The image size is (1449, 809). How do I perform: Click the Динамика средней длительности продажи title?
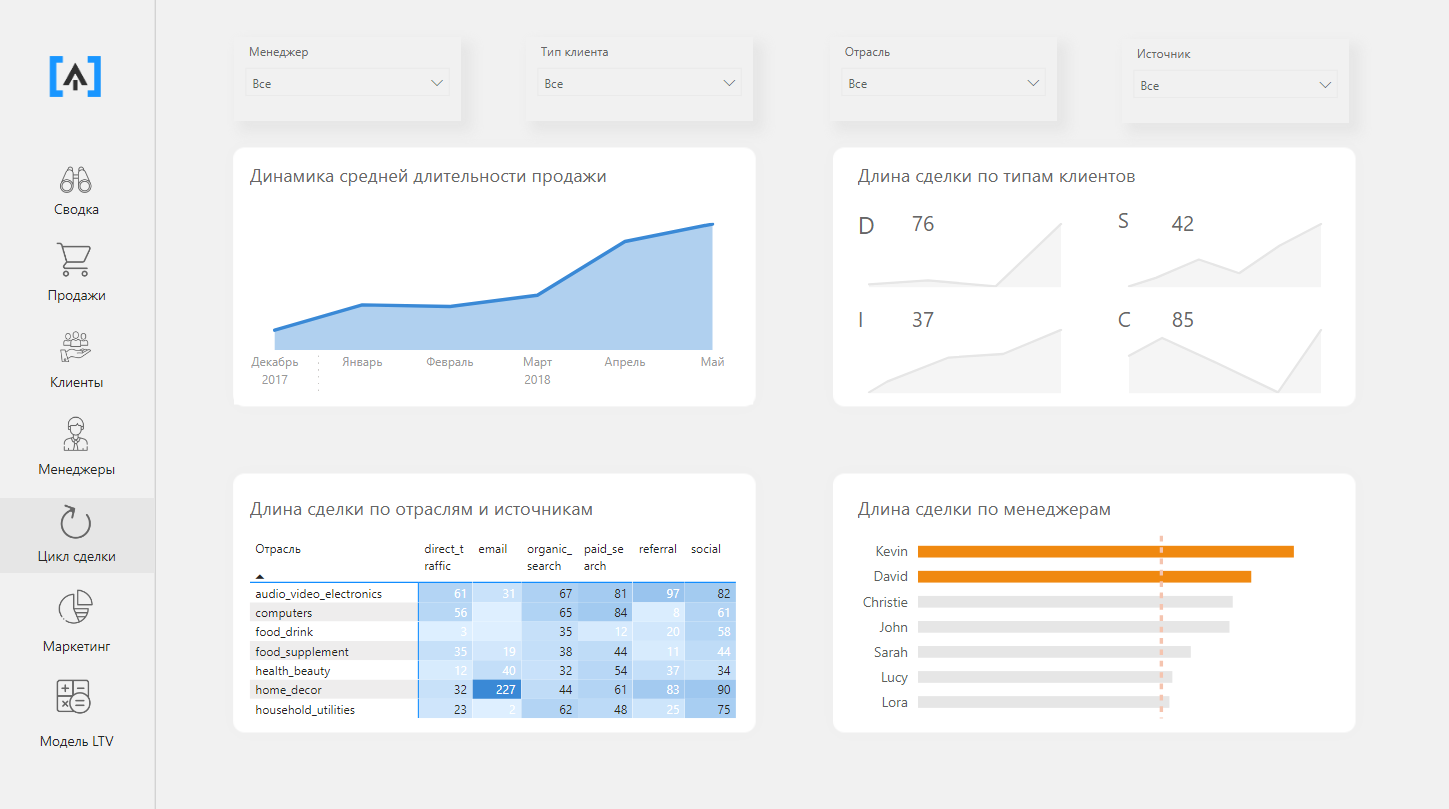(428, 177)
